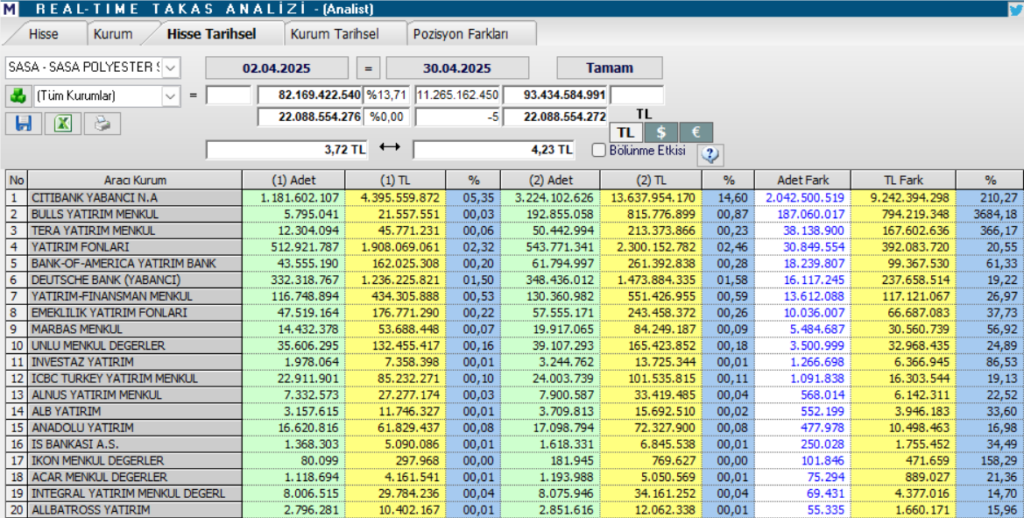The height and width of the screenshot is (518, 1024).
Task: Select the CITIBANK YABANCI N.A row
Action: (x=514, y=198)
